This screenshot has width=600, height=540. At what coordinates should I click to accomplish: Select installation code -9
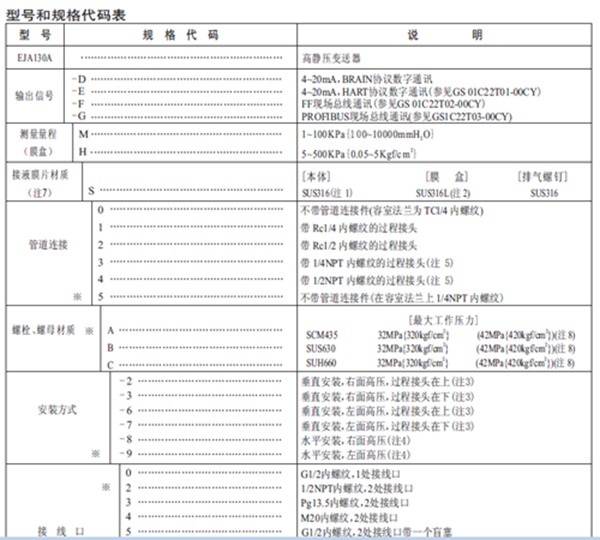[x=126, y=454]
